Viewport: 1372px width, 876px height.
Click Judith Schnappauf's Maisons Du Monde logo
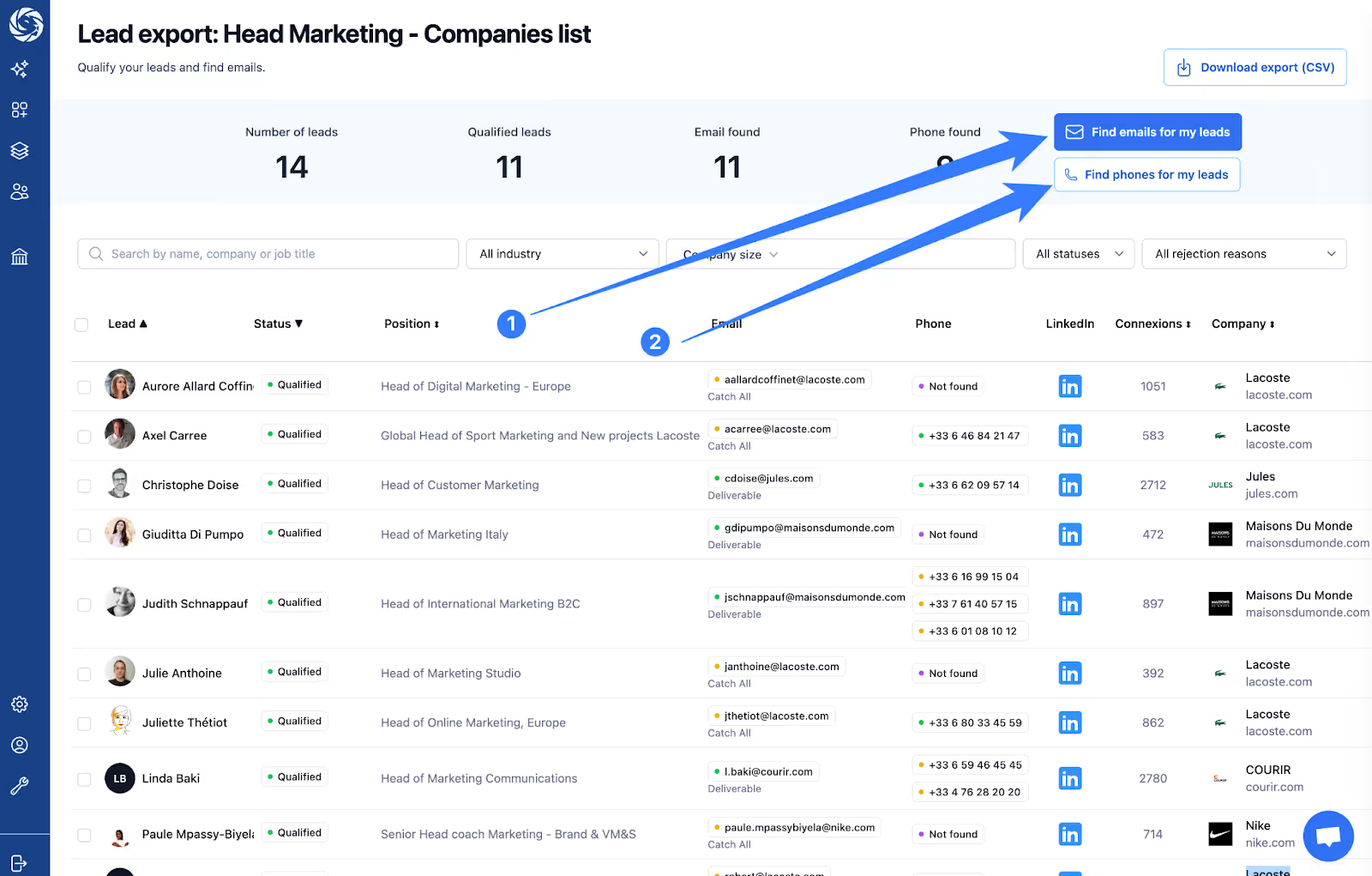coord(1220,604)
